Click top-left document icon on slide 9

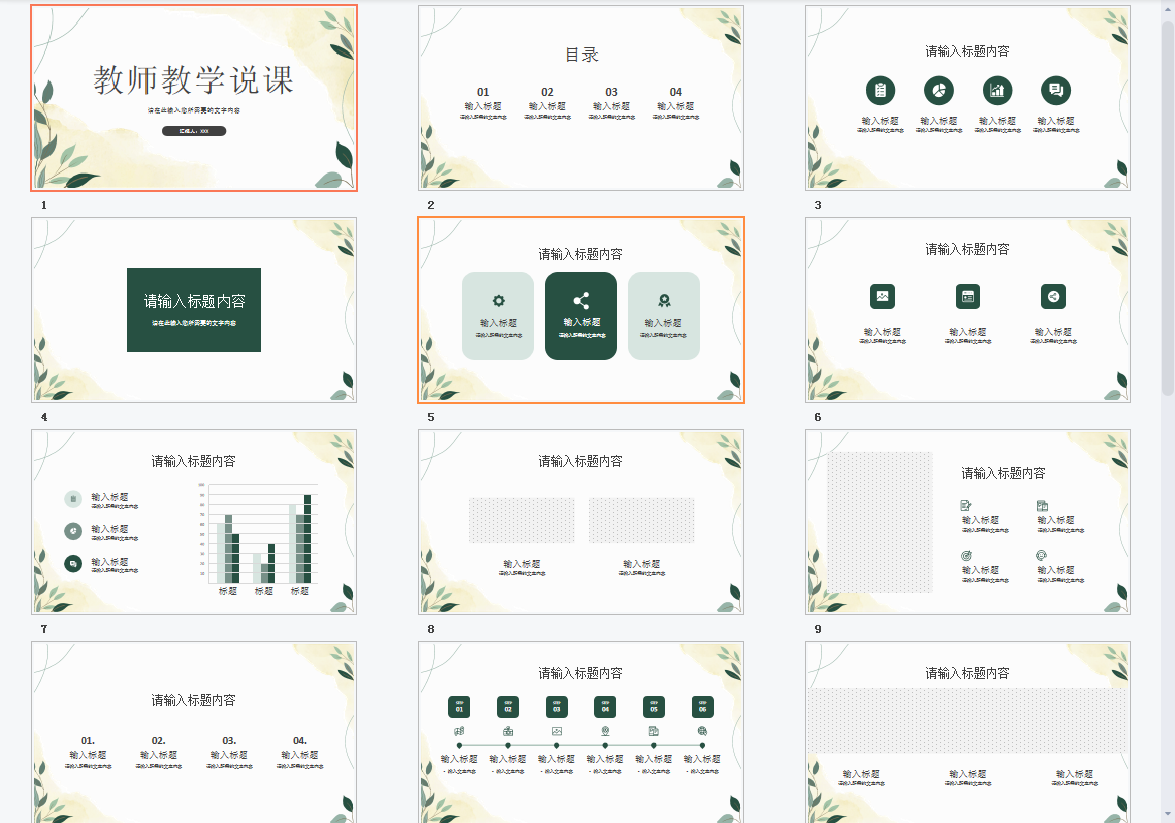point(966,505)
